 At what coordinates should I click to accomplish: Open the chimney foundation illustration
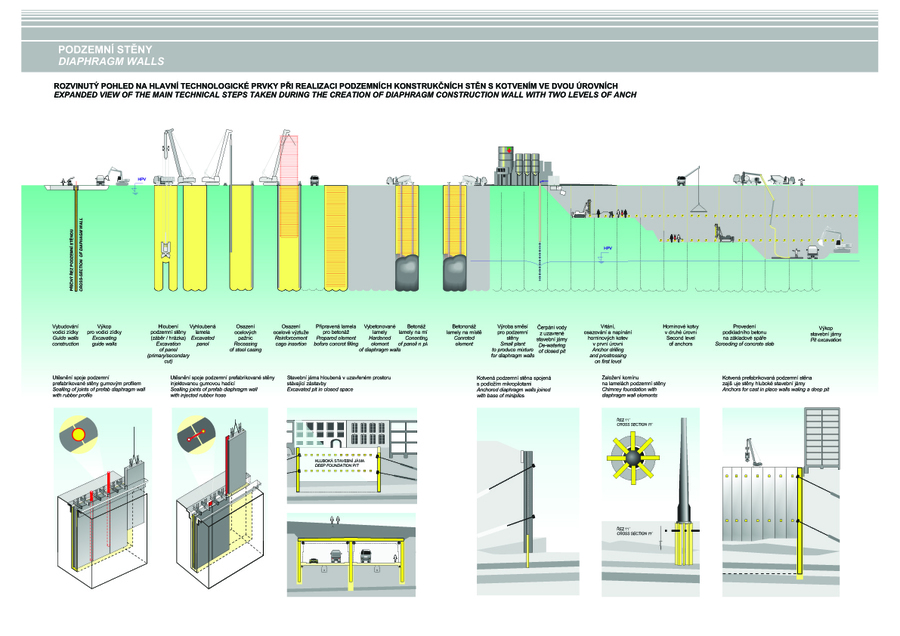tap(650, 502)
